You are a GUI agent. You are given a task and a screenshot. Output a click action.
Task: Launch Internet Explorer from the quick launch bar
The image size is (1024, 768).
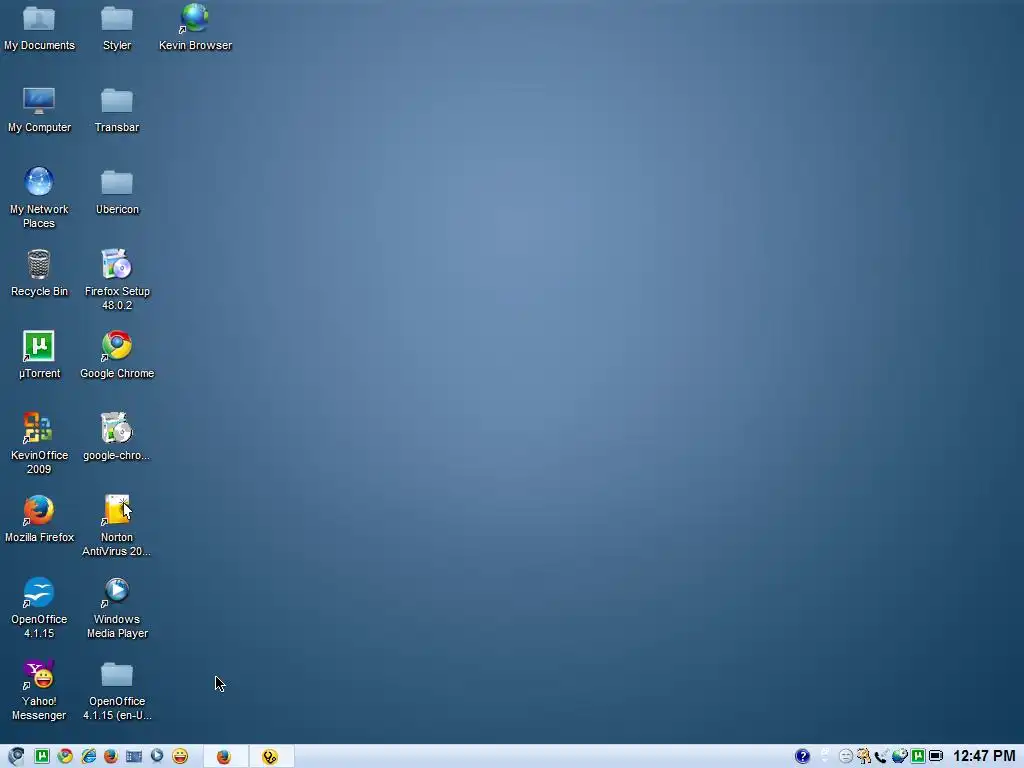88,756
